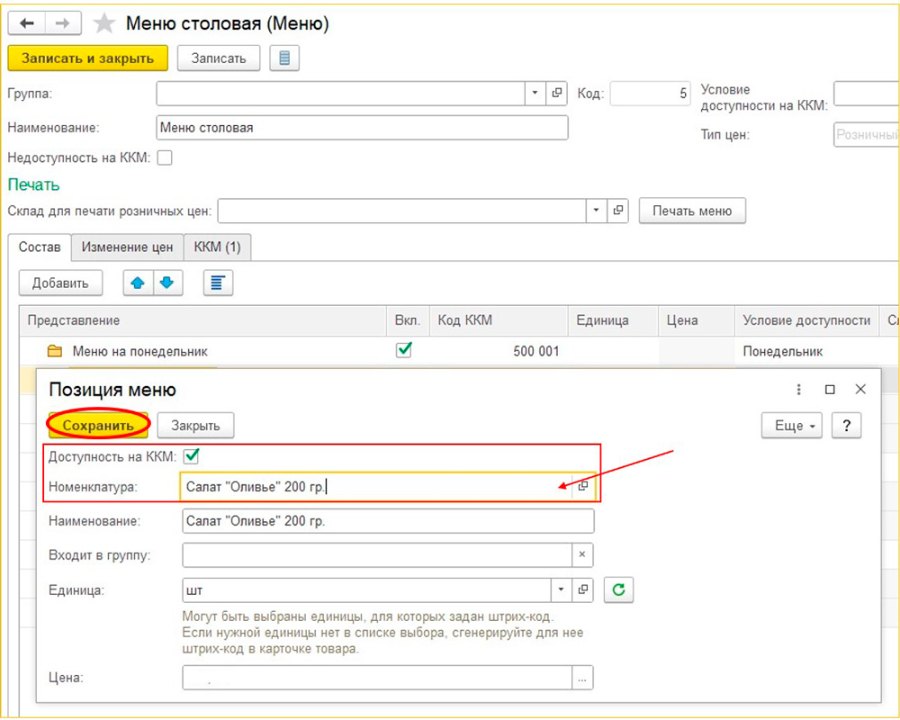Open the Номенклатура linked item icon

tap(583, 486)
